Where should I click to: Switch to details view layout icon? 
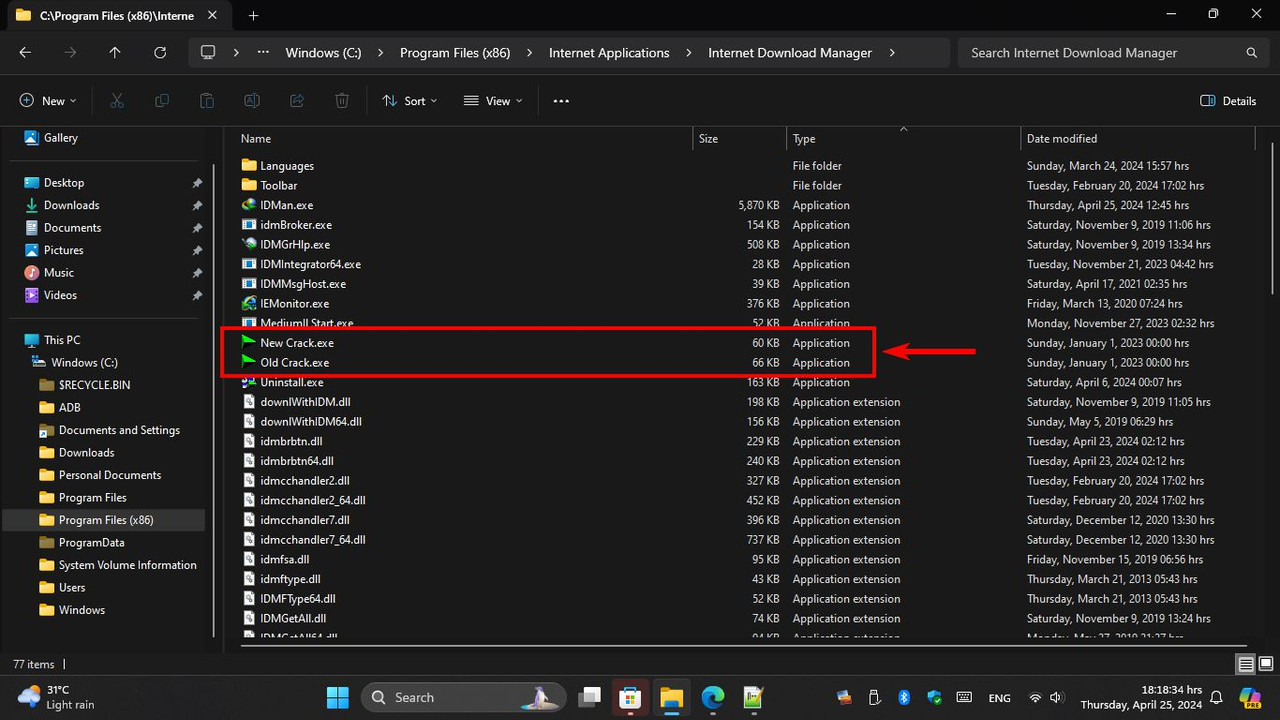click(x=1245, y=664)
